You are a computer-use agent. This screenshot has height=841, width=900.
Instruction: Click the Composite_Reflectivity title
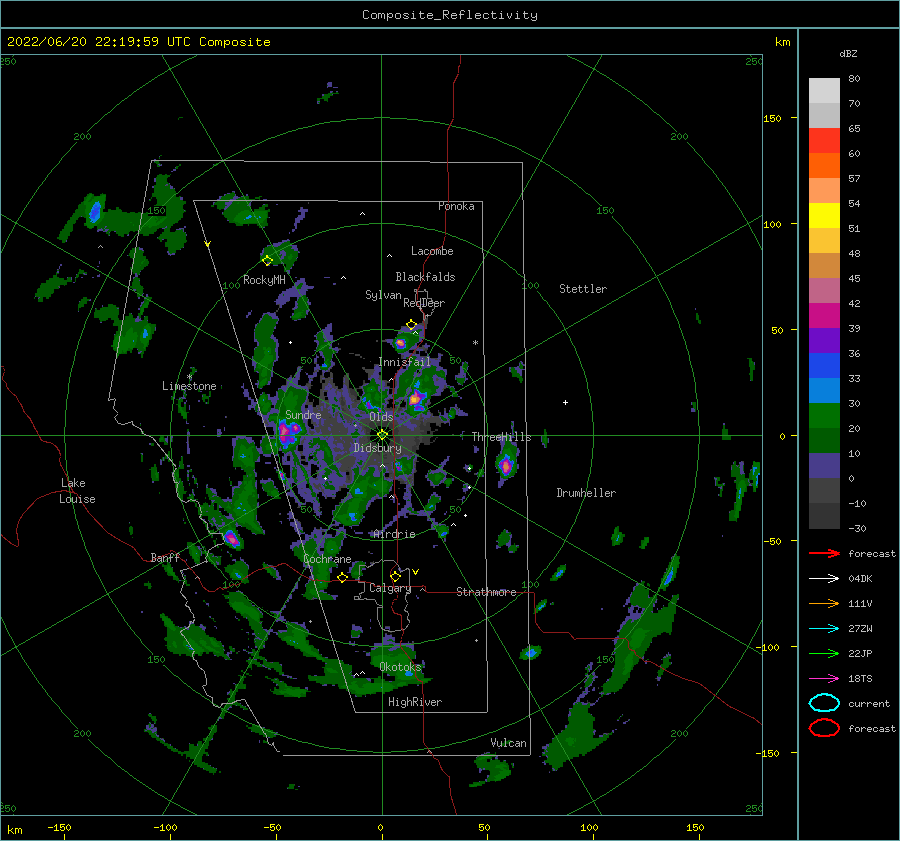(x=449, y=15)
